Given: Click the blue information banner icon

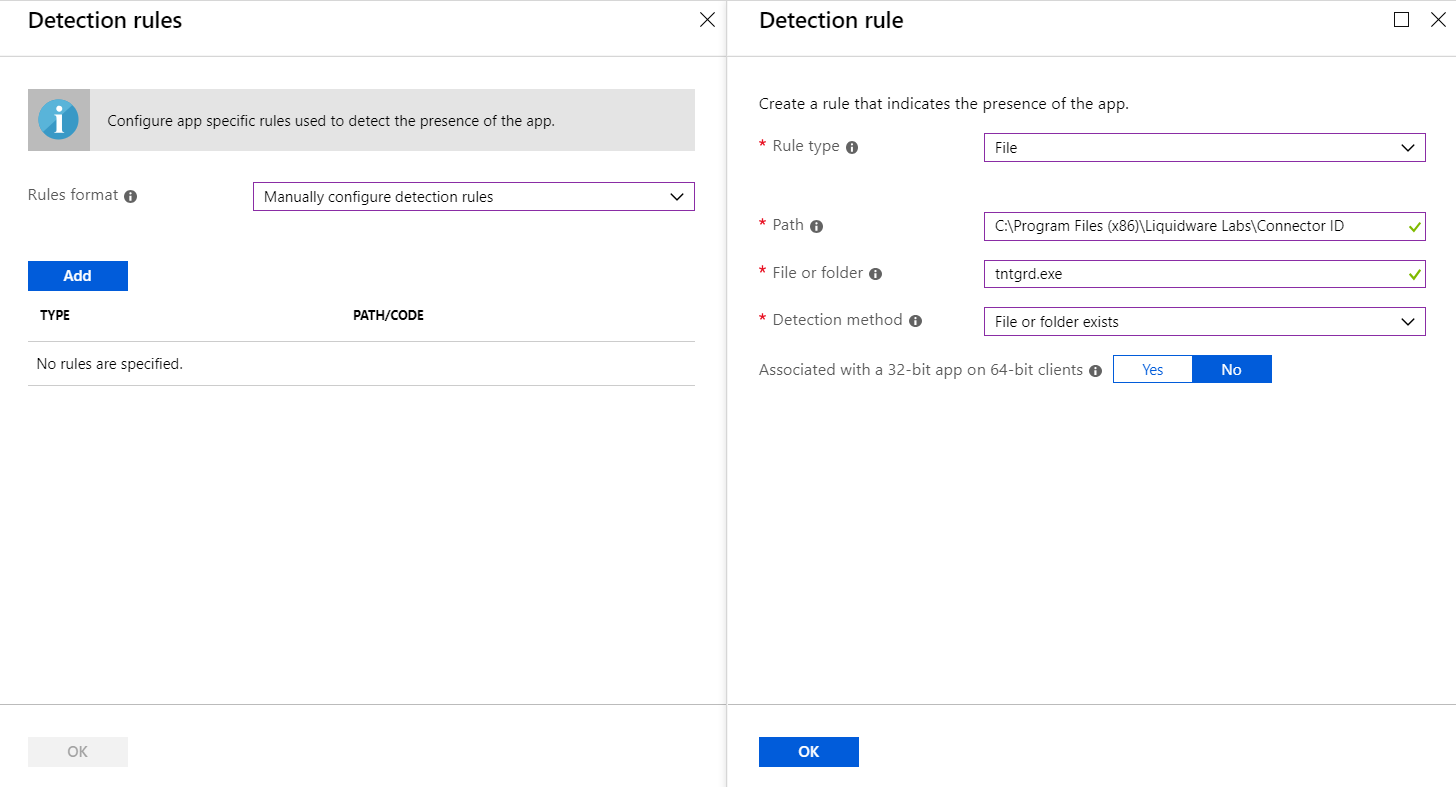Looking at the screenshot, I should coord(58,120).
